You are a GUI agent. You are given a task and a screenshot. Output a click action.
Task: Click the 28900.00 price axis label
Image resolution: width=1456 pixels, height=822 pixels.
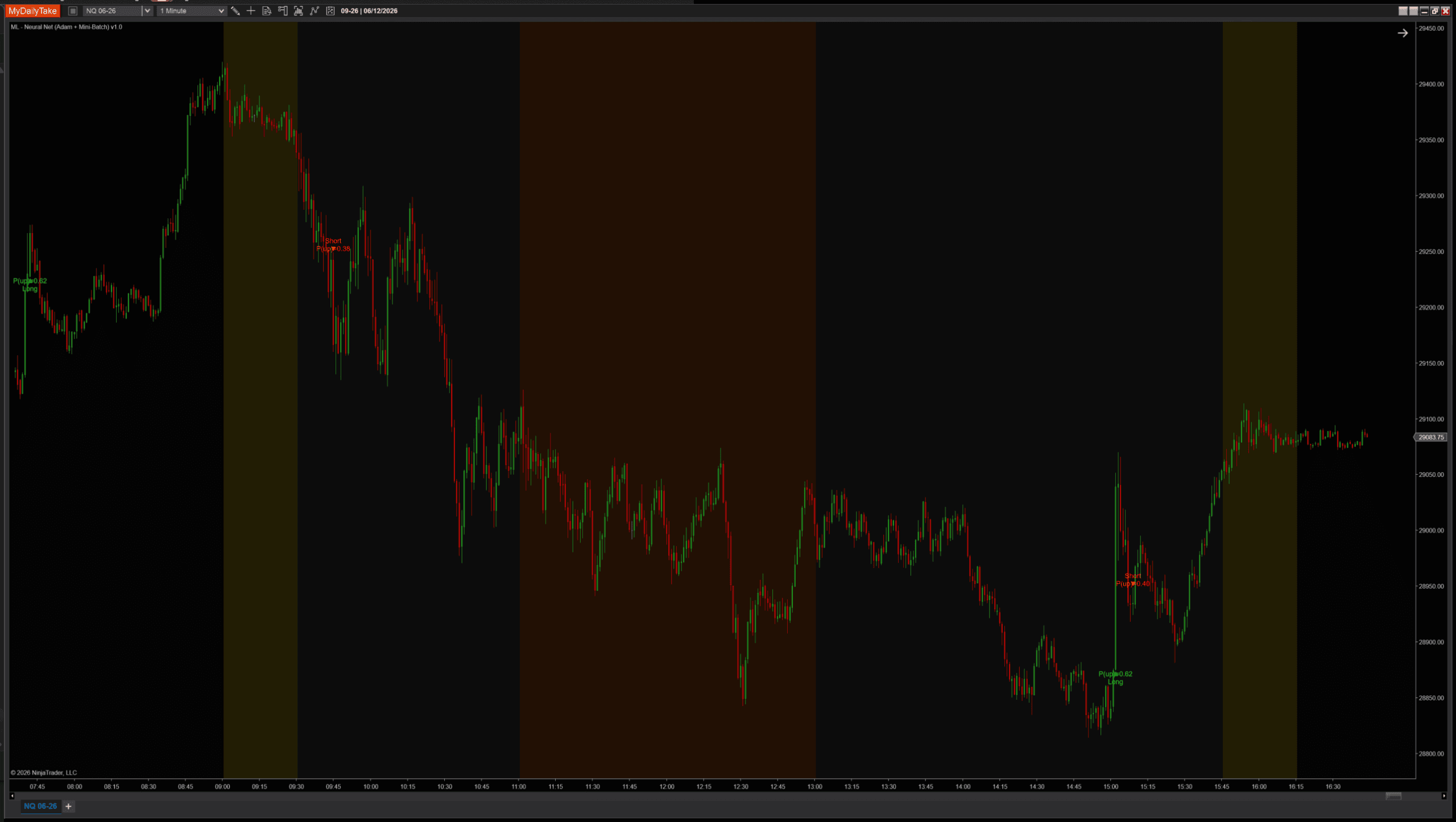point(1431,642)
